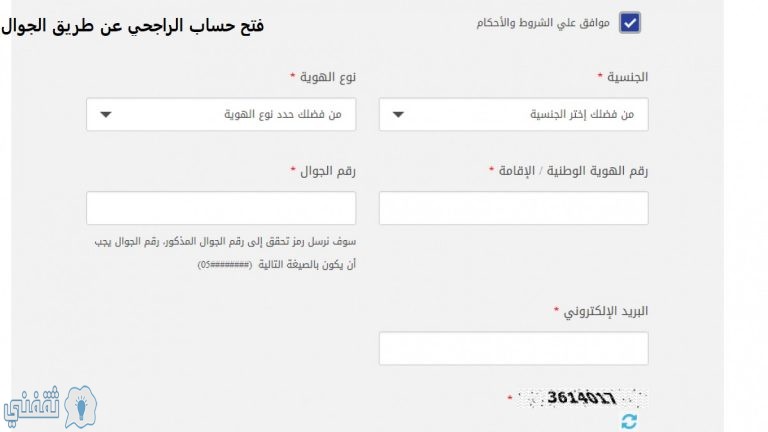Focus the email (البريد الإلكتروني) input field

[x=513, y=348]
